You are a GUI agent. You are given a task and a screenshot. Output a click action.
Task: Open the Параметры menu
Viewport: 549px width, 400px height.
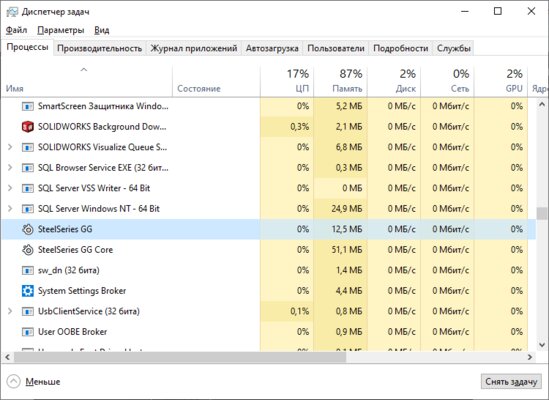point(61,30)
